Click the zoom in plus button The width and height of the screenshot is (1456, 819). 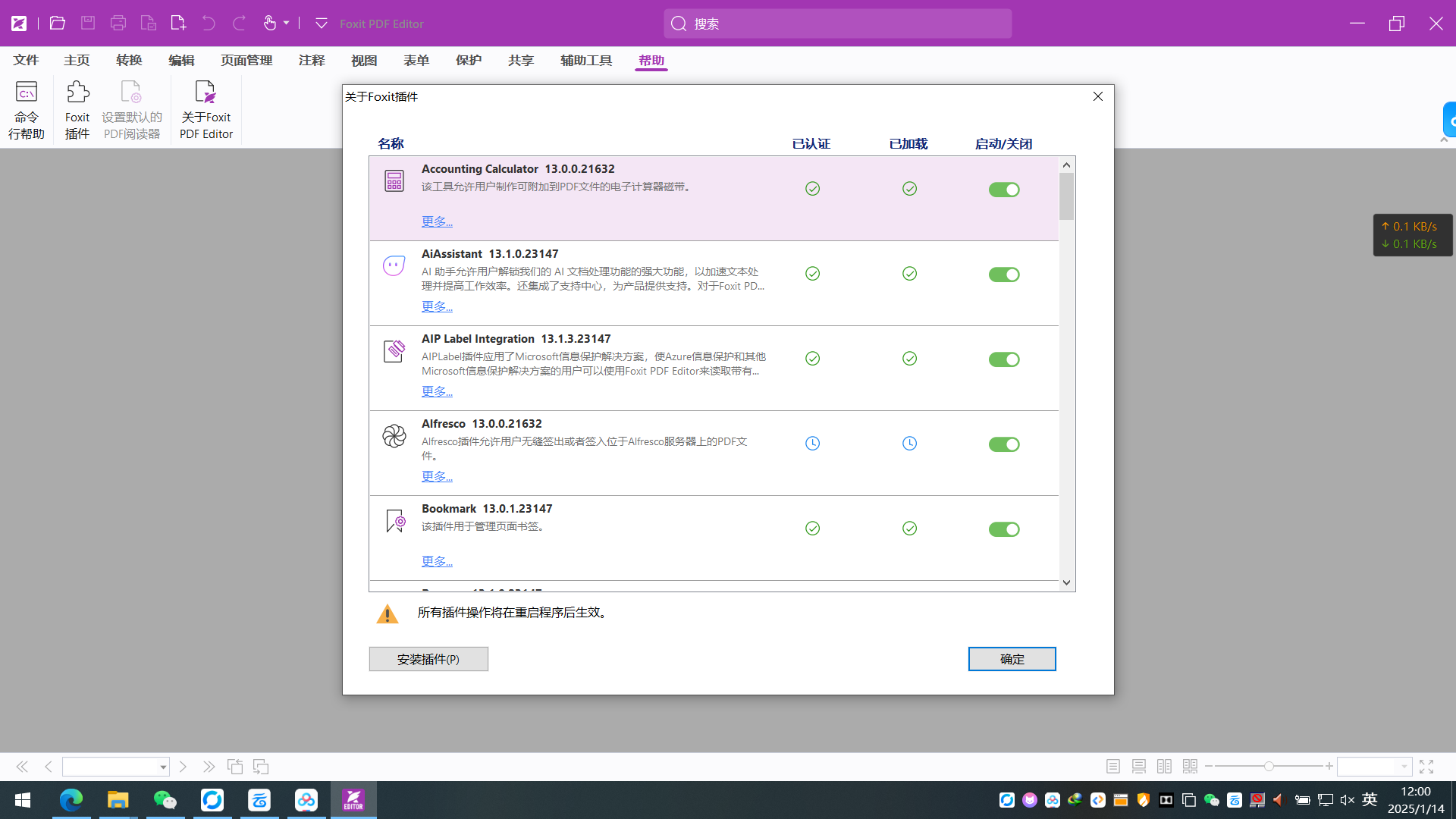[1329, 767]
